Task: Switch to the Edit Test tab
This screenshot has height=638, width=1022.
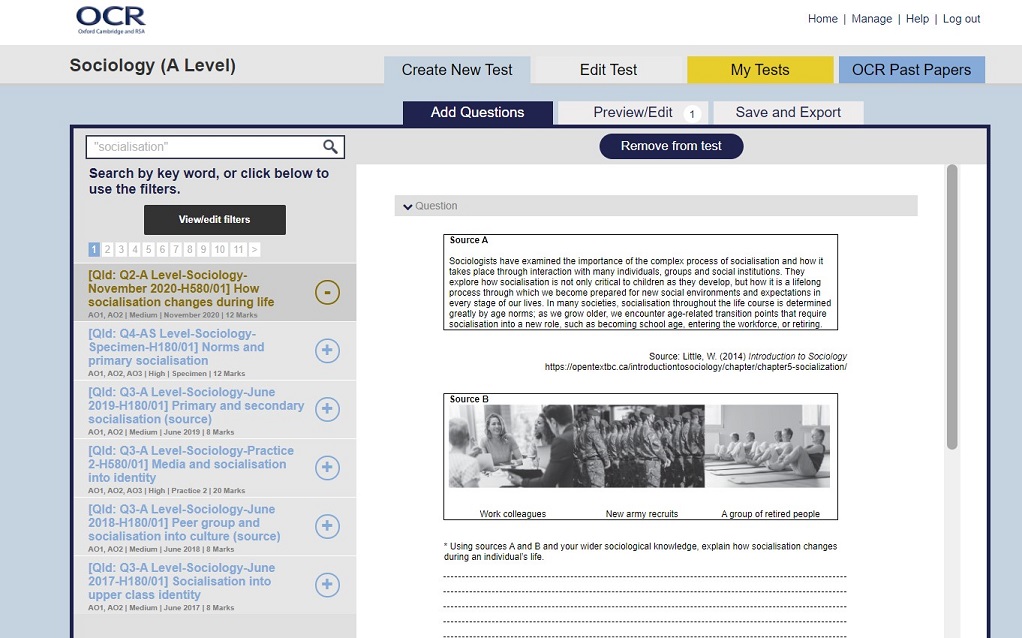Action: tap(608, 70)
